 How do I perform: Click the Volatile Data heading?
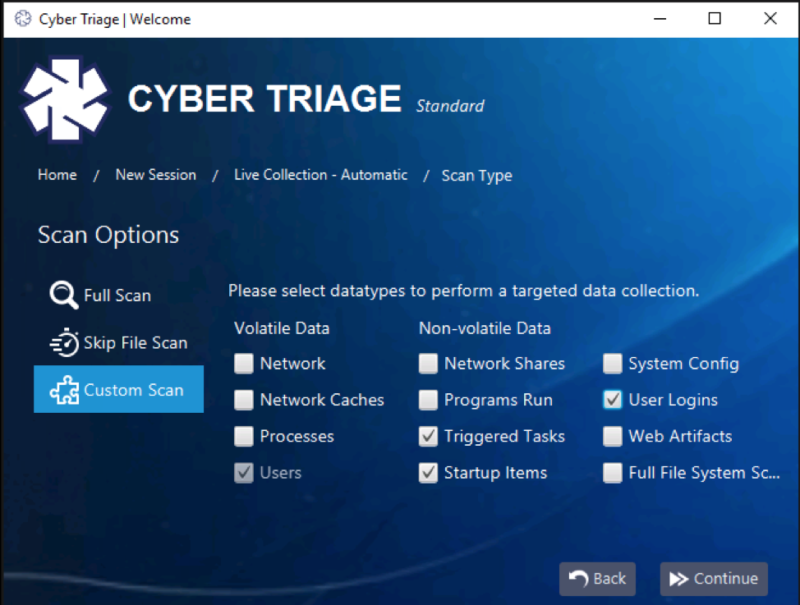point(282,328)
